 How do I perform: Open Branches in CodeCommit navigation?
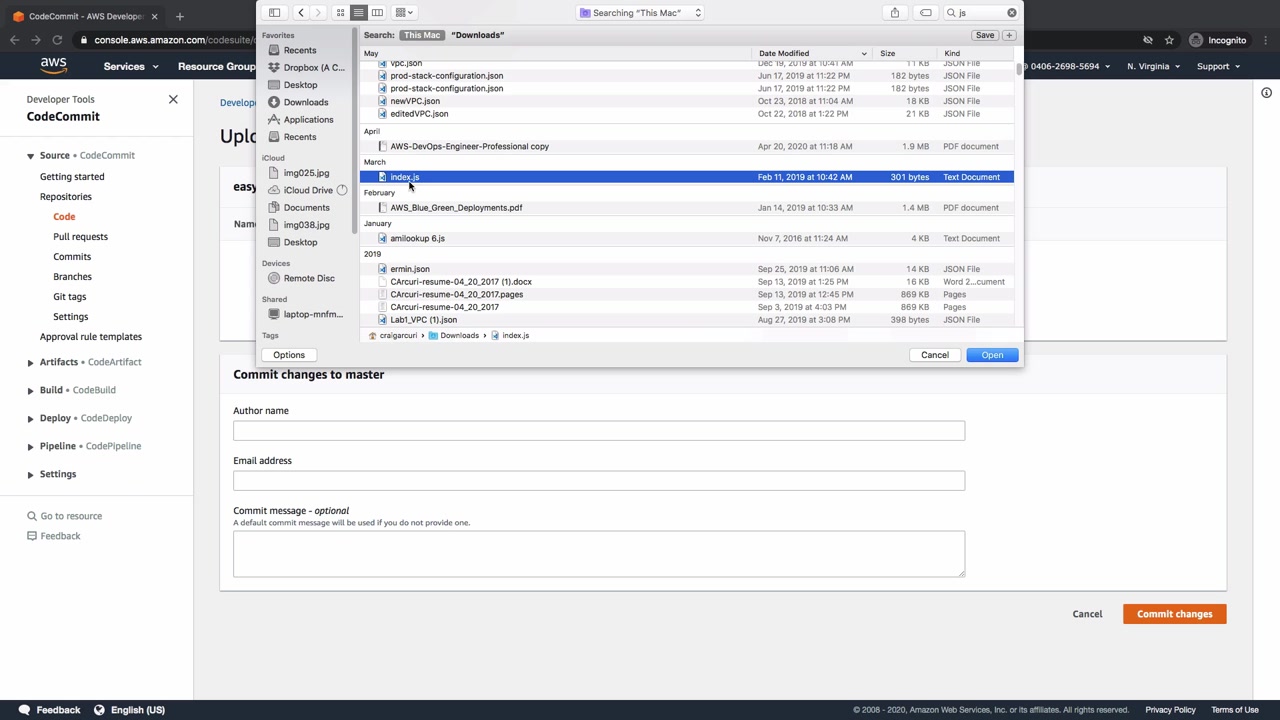click(72, 277)
